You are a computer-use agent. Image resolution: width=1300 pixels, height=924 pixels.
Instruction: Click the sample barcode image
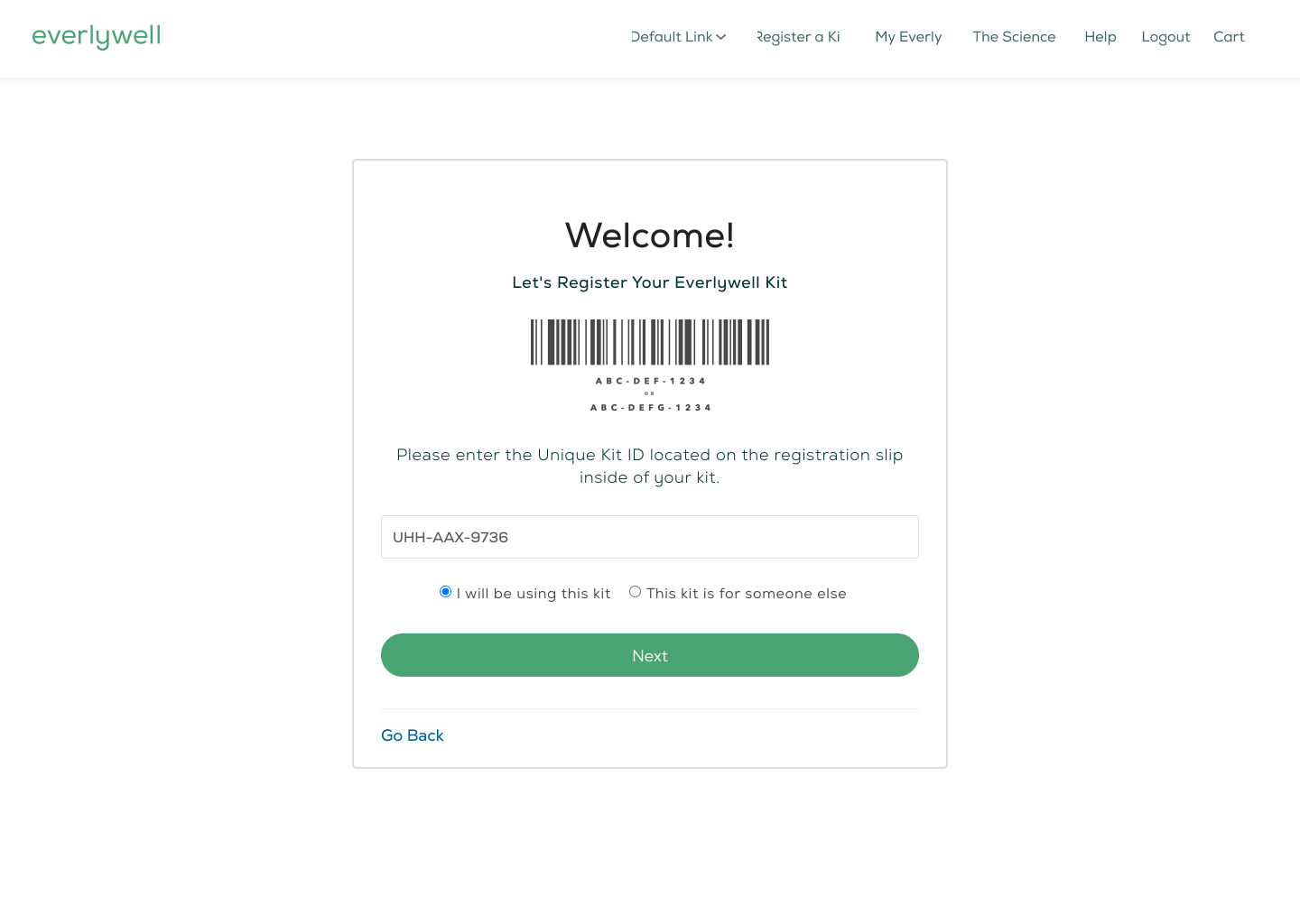(x=650, y=342)
